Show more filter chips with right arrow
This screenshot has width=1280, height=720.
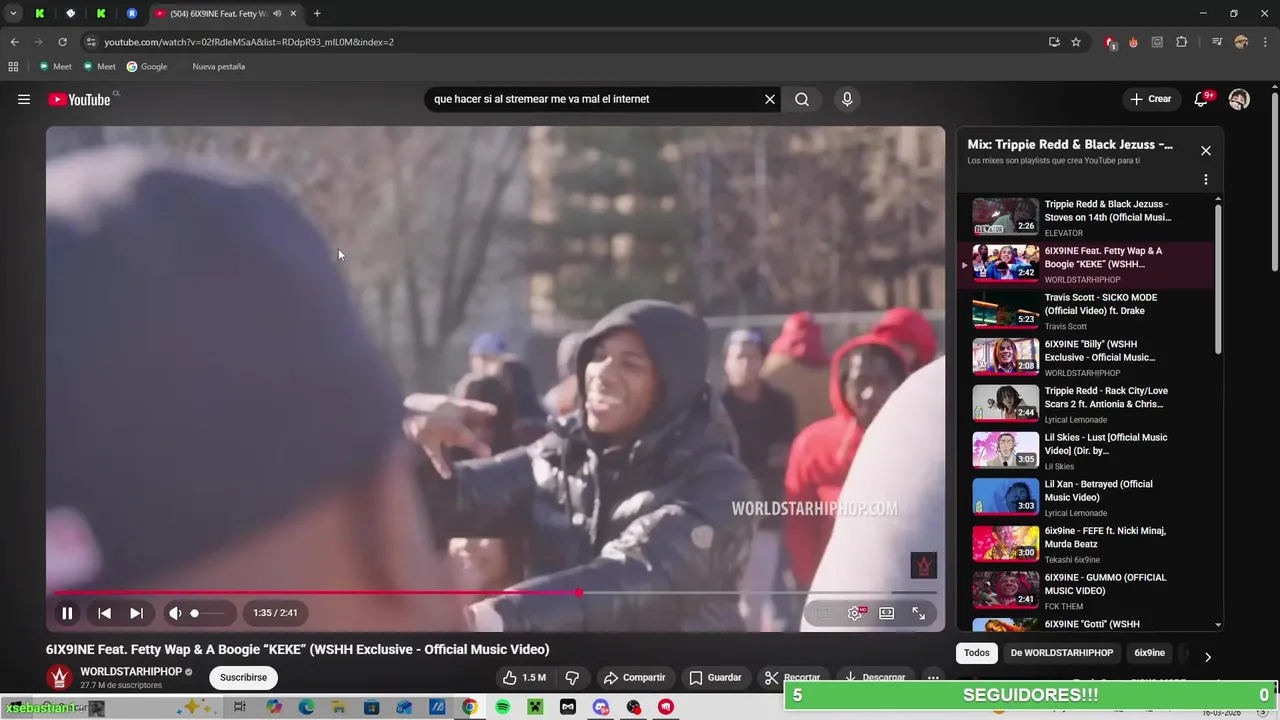[1207, 657]
